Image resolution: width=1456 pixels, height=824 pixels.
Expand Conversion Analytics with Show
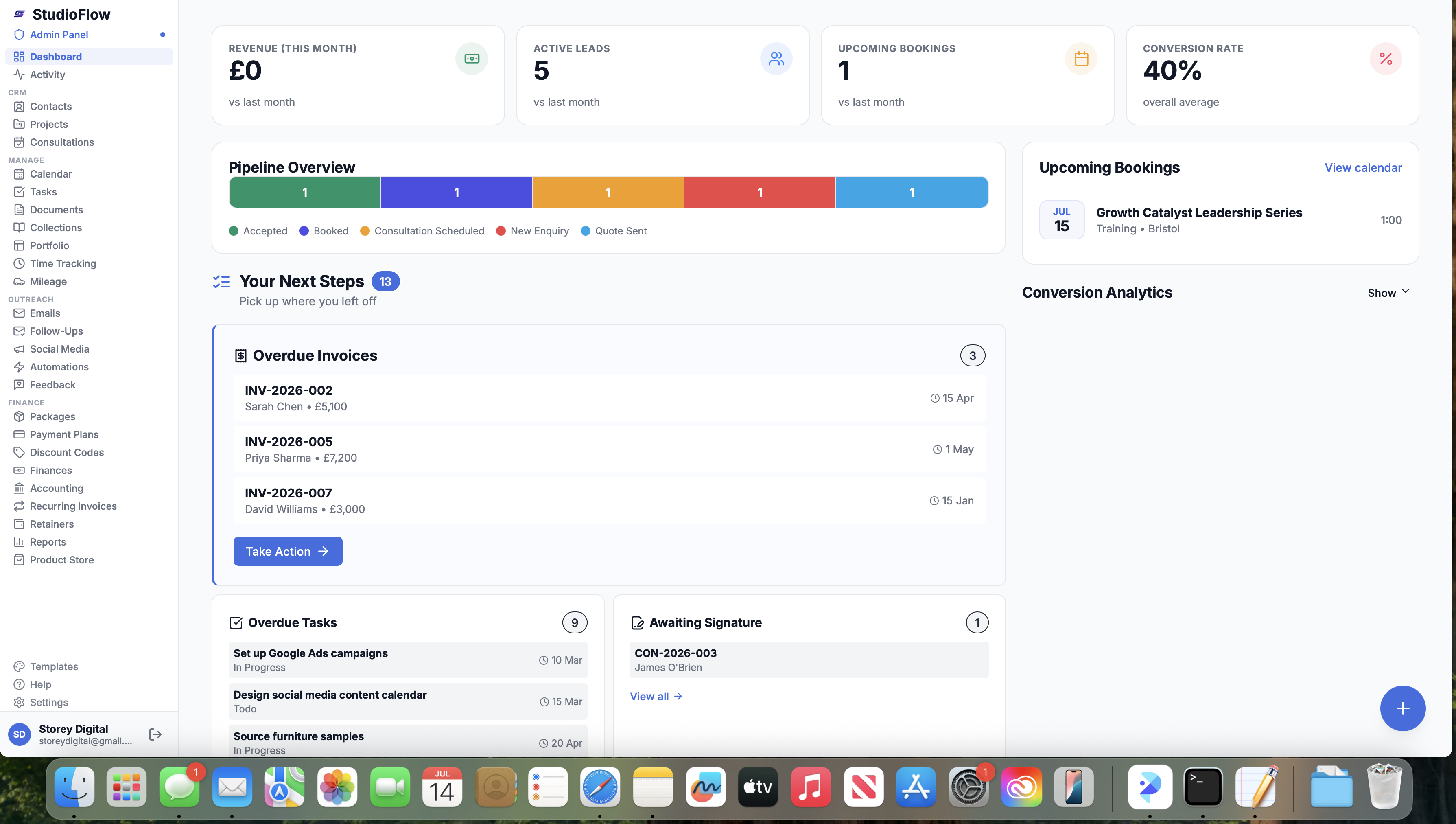(1388, 293)
